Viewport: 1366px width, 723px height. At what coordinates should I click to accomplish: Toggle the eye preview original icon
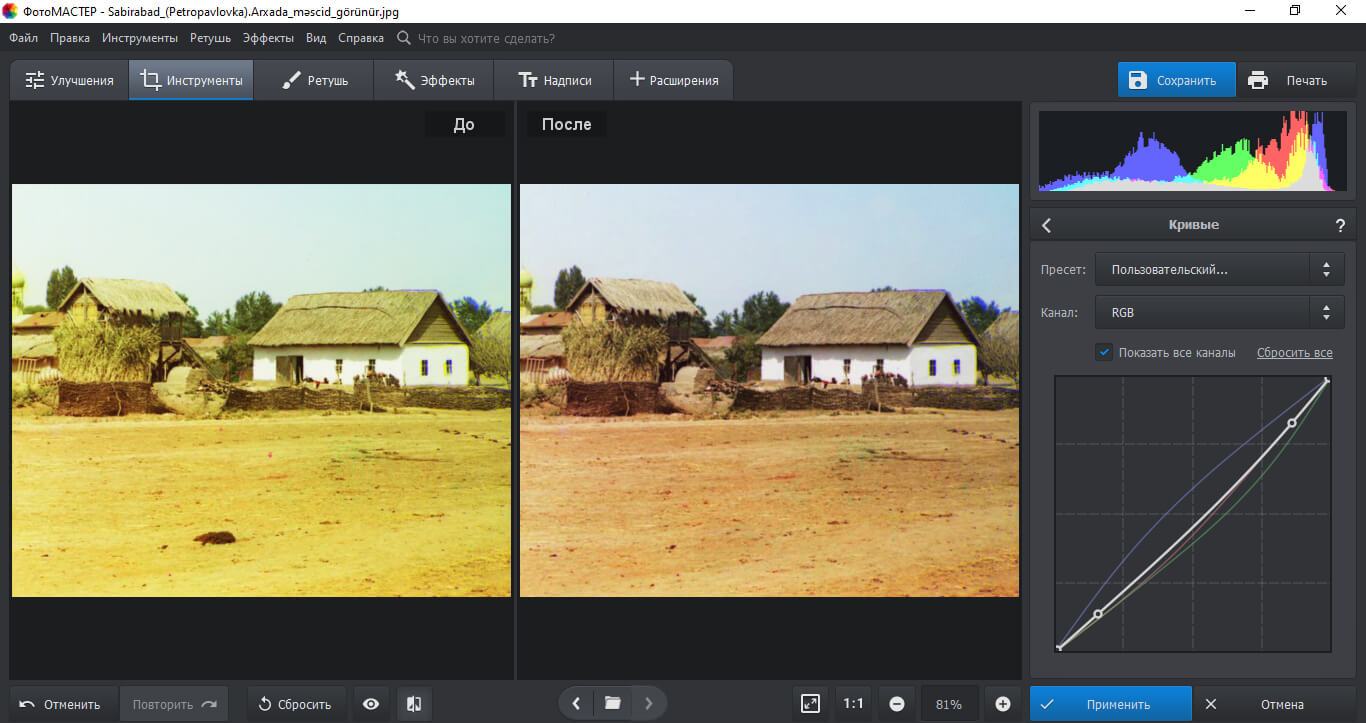[371, 704]
